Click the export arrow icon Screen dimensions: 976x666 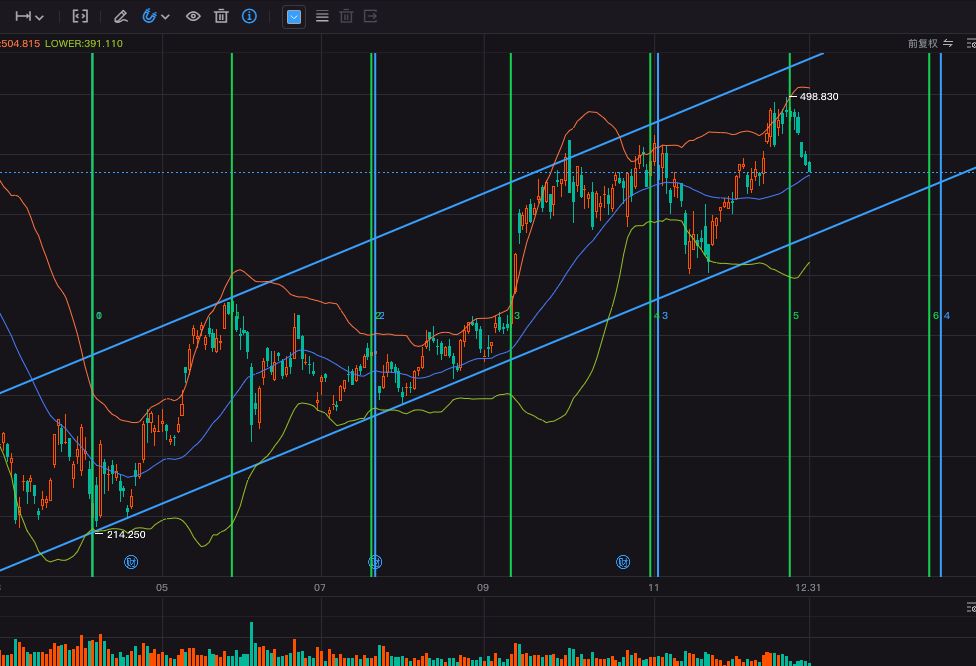click(x=370, y=16)
